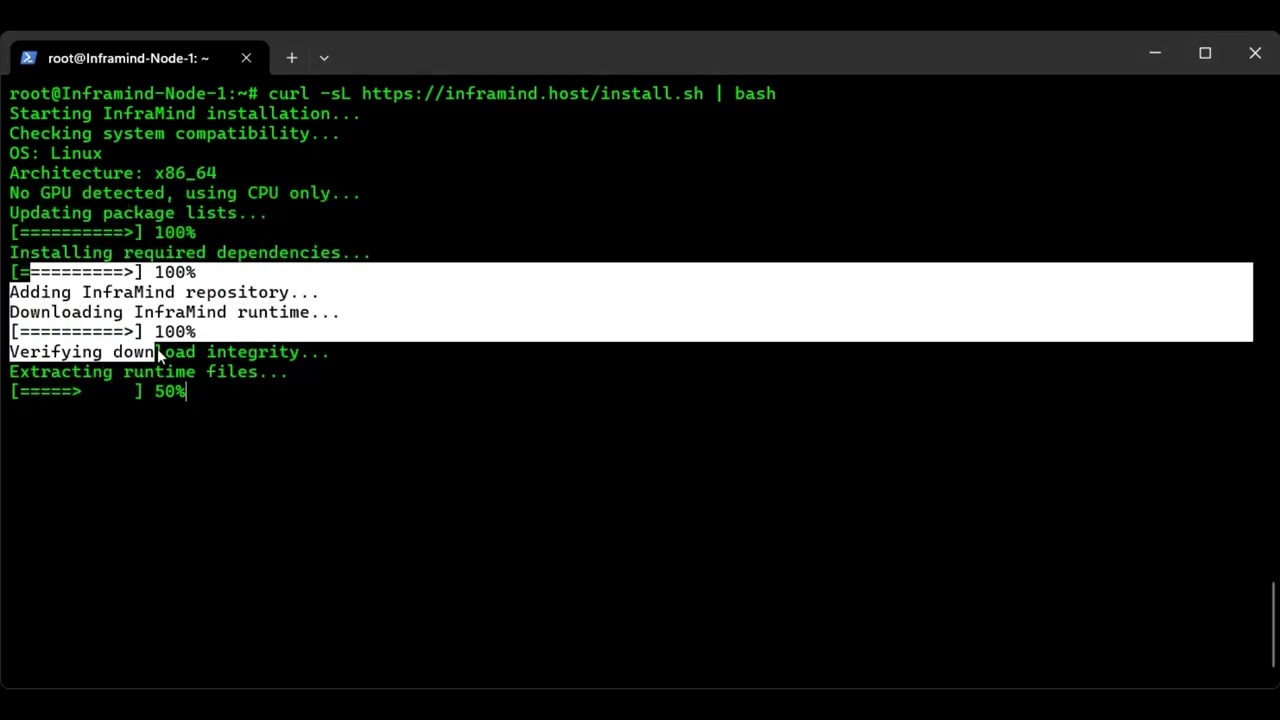
Task: Click 'Checking system compatibility...' line
Action: [174, 133]
